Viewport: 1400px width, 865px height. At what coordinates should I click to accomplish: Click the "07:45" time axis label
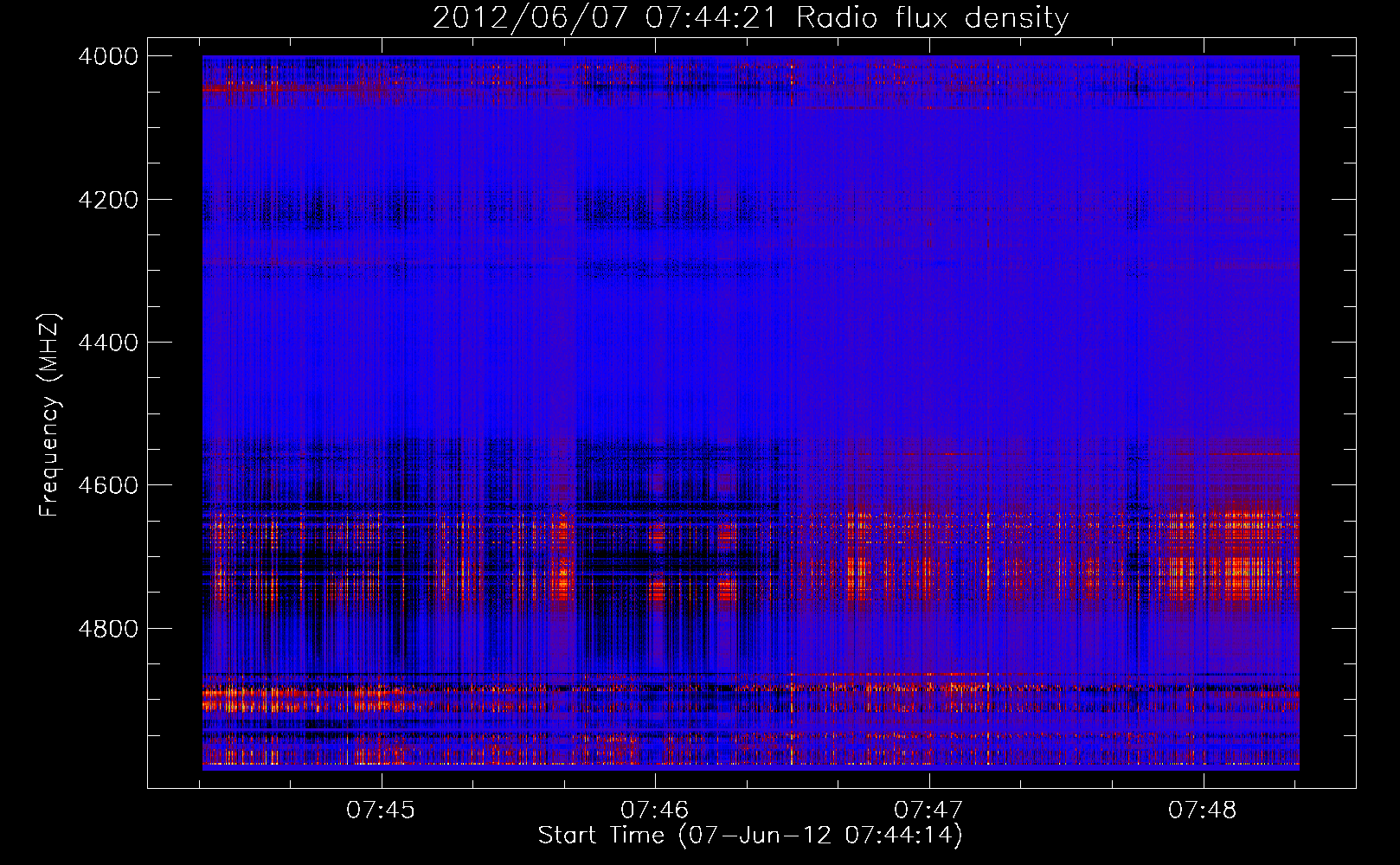click(381, 810)
